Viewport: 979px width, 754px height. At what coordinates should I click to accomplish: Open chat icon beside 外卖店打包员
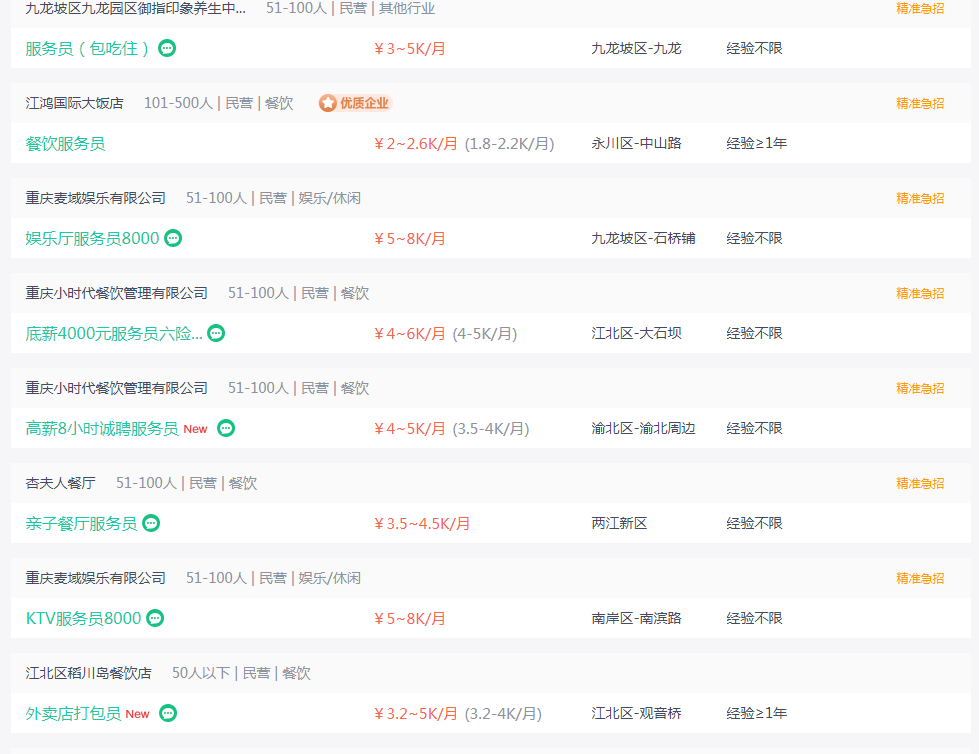[x=168, y=713]
